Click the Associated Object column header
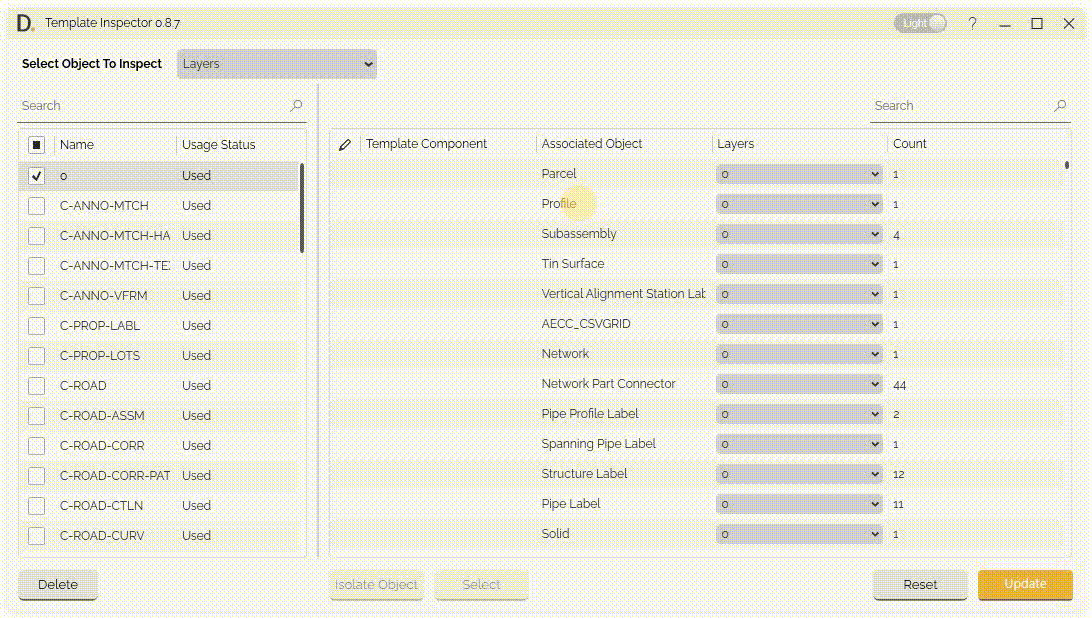The height and width of the screenshot is (618, 1092). click(592, 144)
